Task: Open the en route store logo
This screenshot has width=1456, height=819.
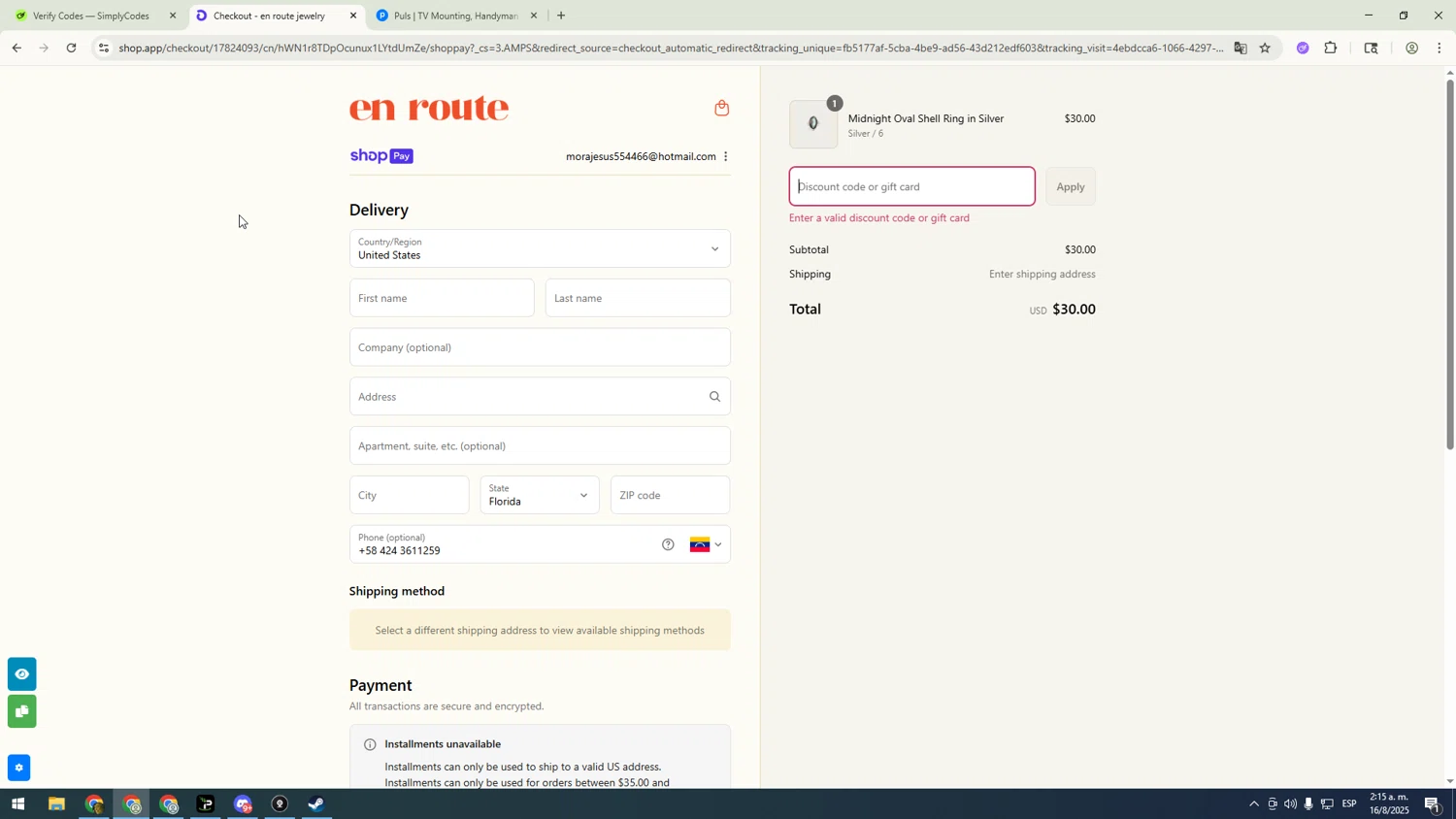Action: (429, 108)
